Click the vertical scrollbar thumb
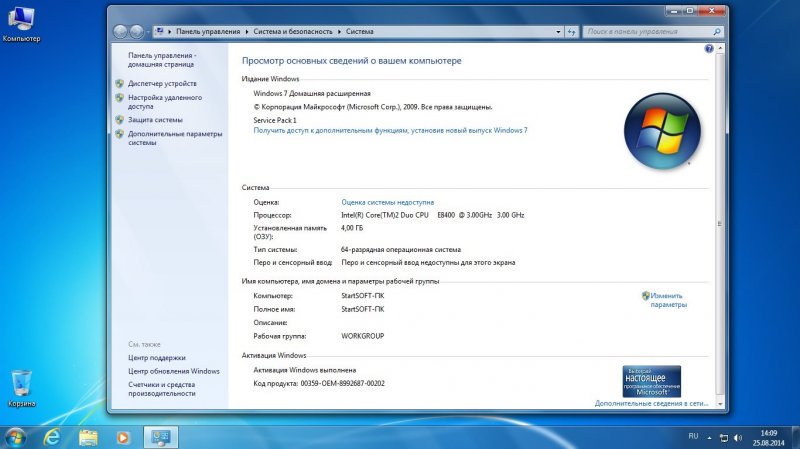Image resolution: width=800 pixels, height=449 pixels. click(720, 223)
